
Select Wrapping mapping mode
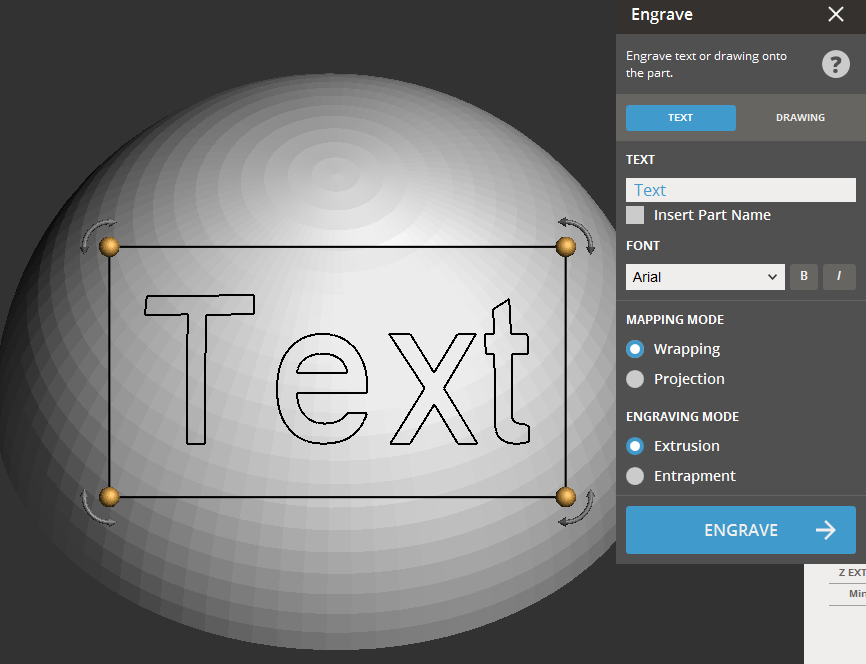635,349
